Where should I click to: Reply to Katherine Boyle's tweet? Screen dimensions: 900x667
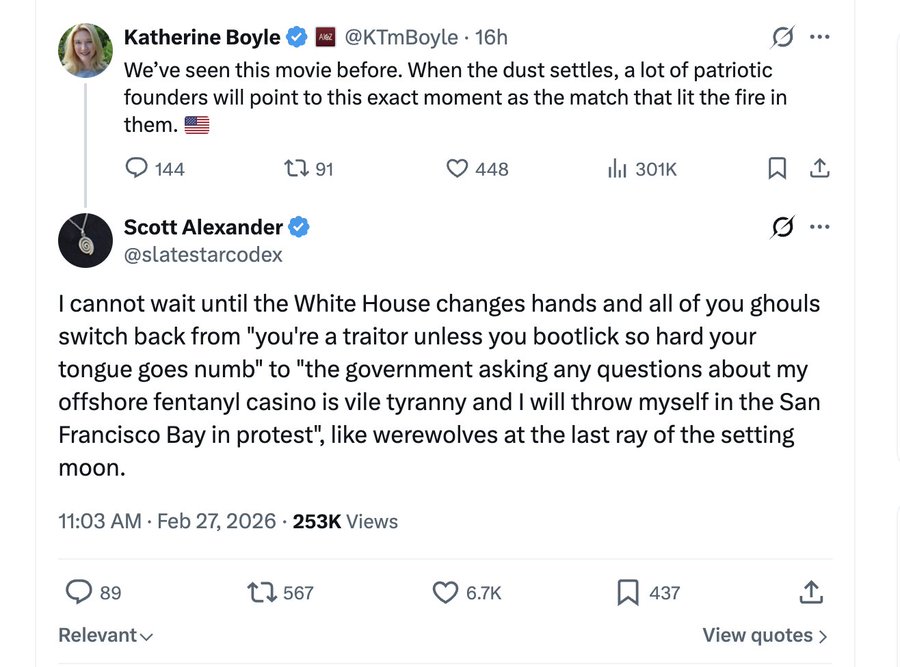point(136,169)
